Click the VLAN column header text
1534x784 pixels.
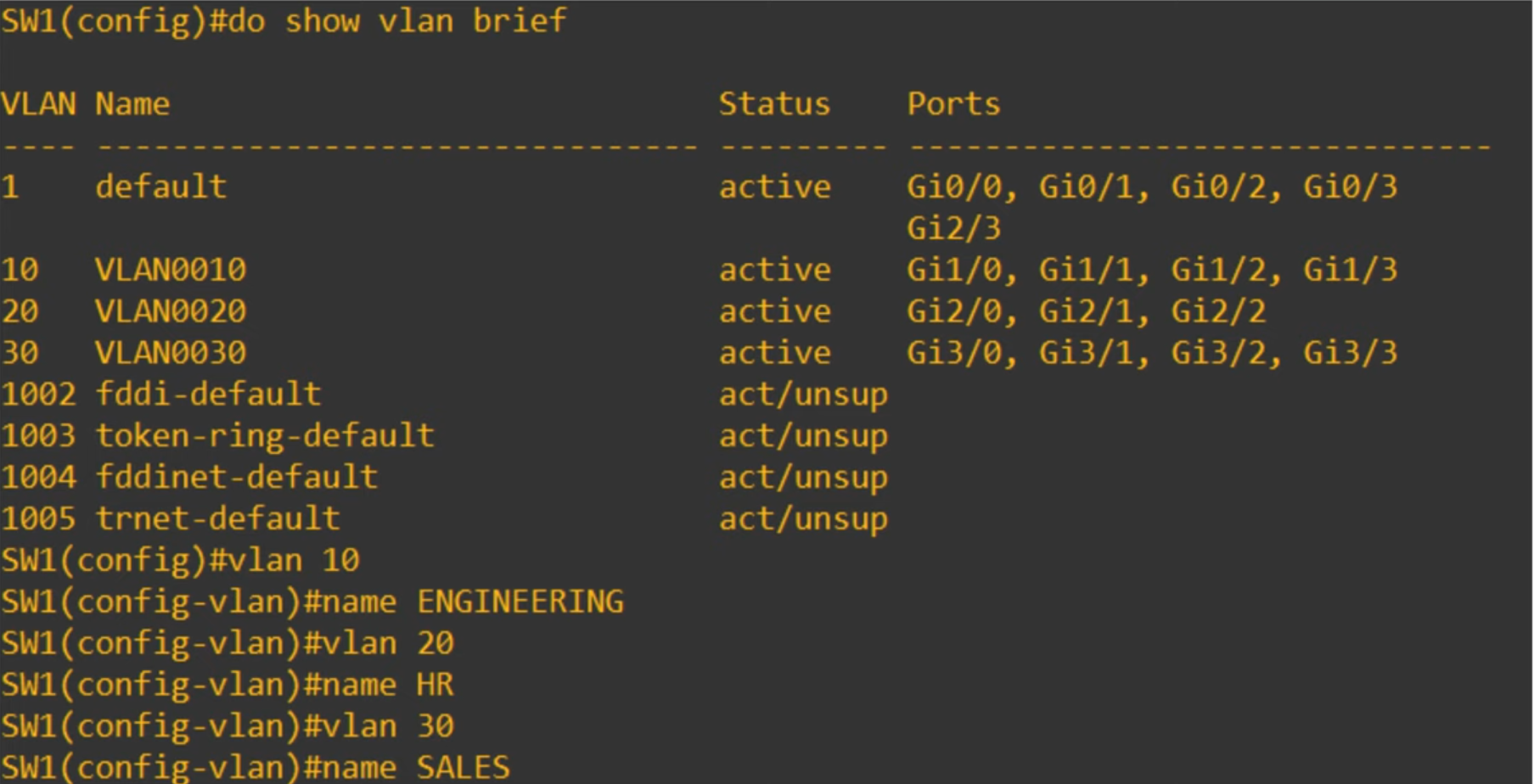coord(38,104)
